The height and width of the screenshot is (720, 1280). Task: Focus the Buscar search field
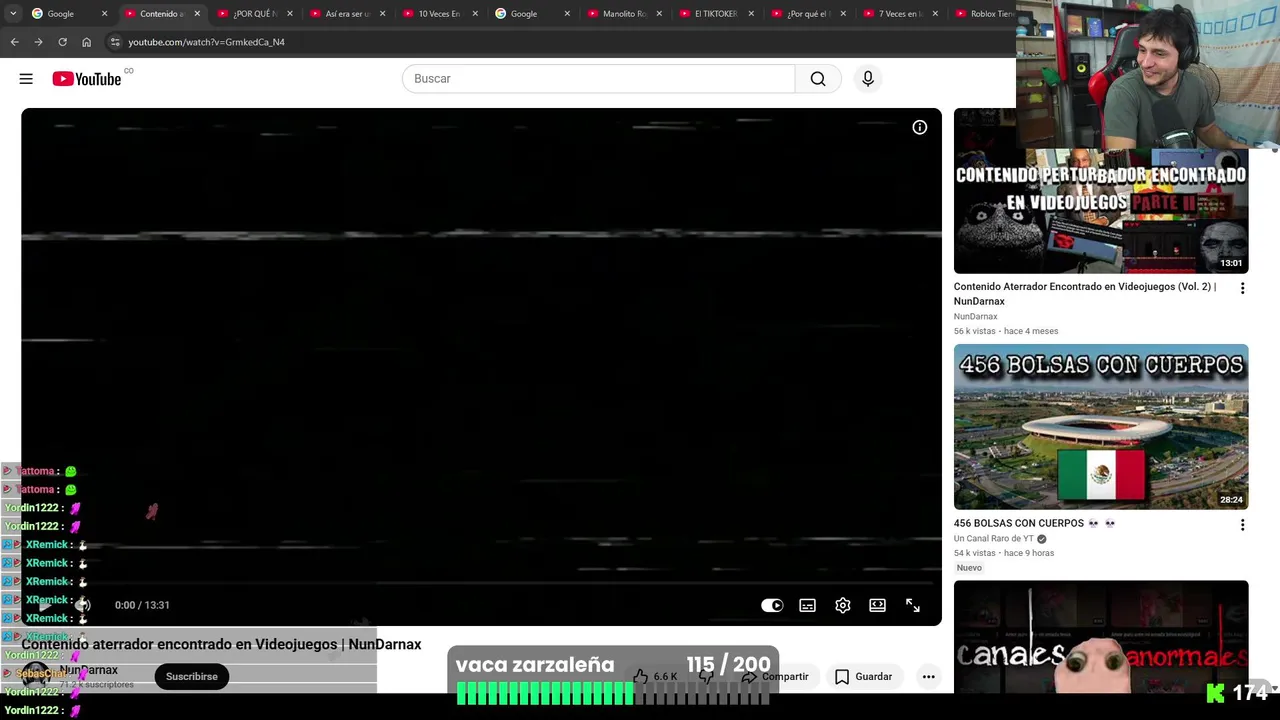coord(598,79)
